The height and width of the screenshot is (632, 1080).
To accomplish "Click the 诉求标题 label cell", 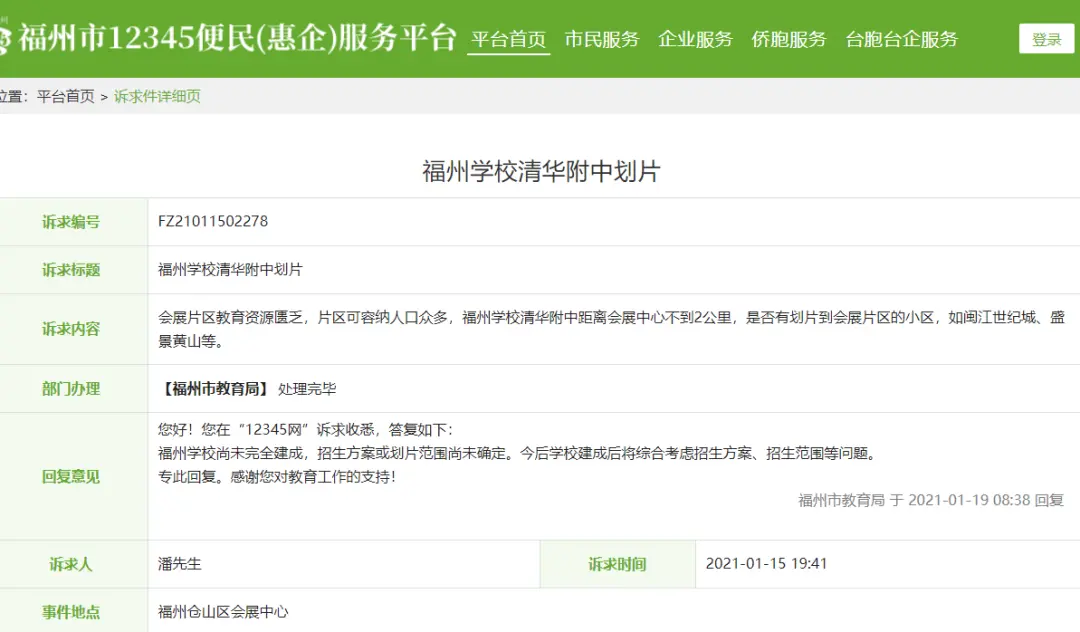I will (71, 270).
